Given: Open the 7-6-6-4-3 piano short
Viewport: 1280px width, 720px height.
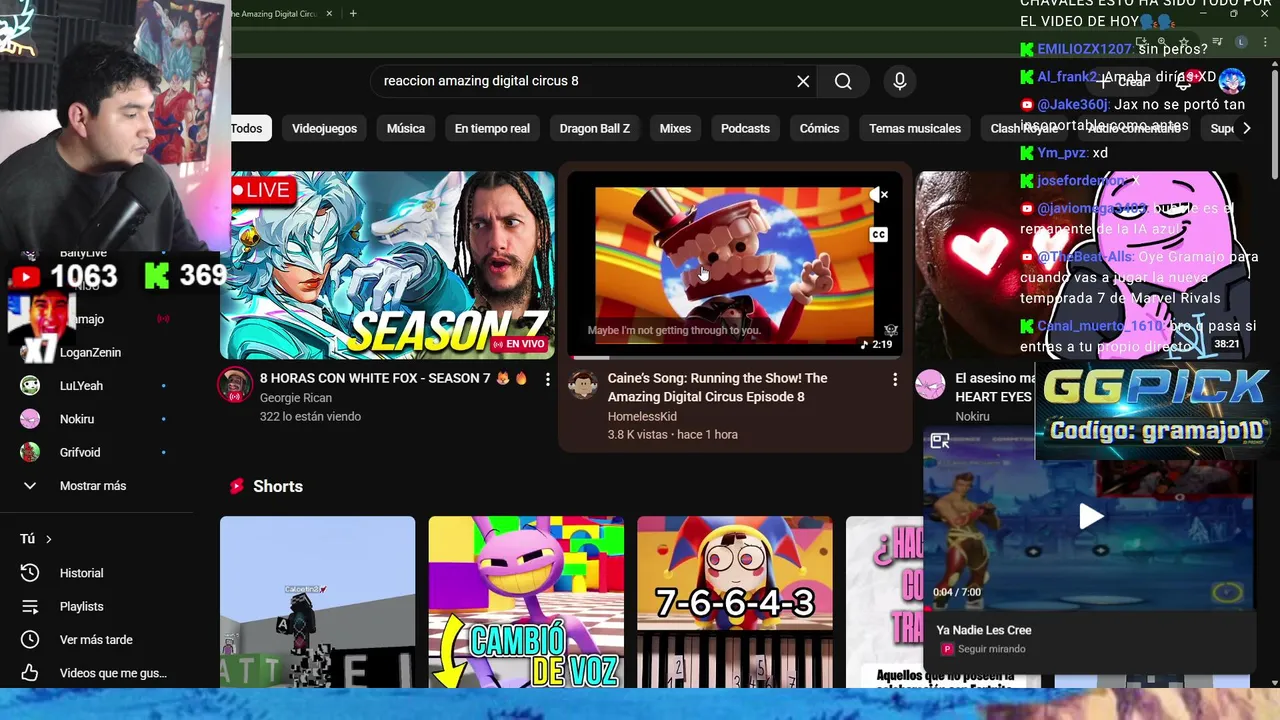Looking at the screenshot, I should click(735, 602).
